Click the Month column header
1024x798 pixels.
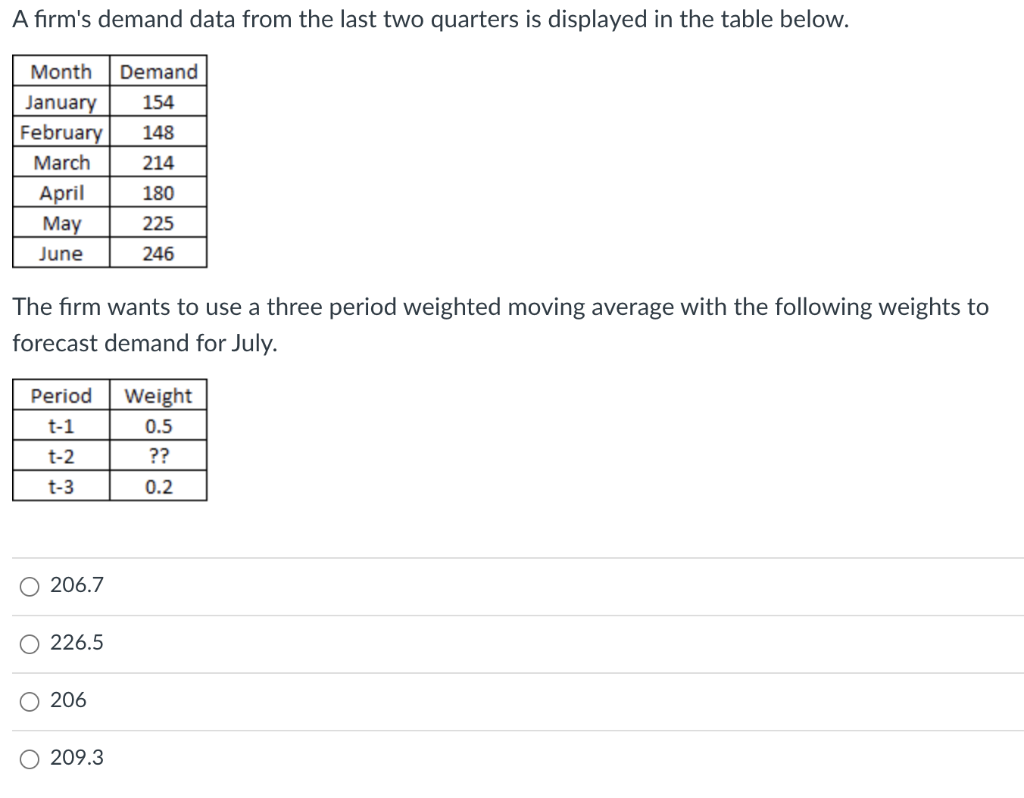[62, 71]
